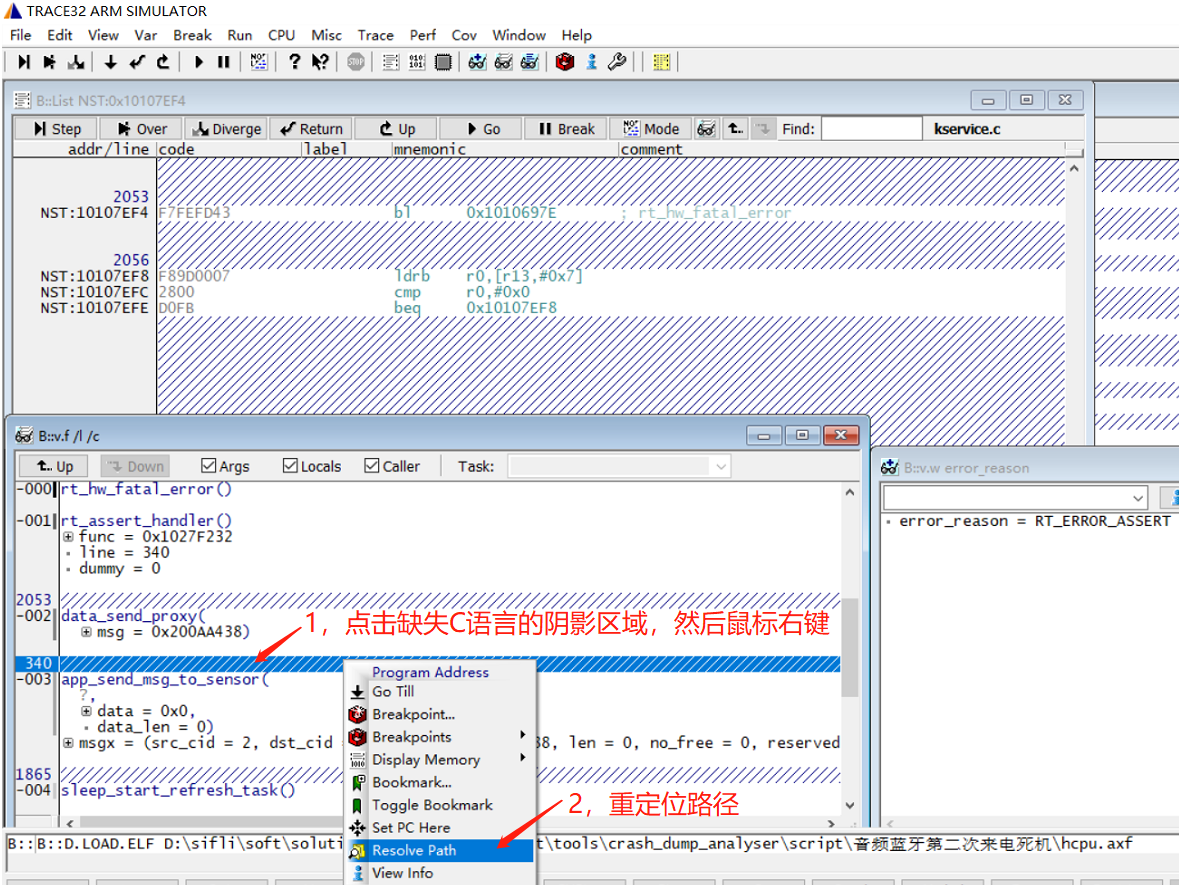Click the Go button in List window
Screen dimensions: 1179x885
coord(481,129)
